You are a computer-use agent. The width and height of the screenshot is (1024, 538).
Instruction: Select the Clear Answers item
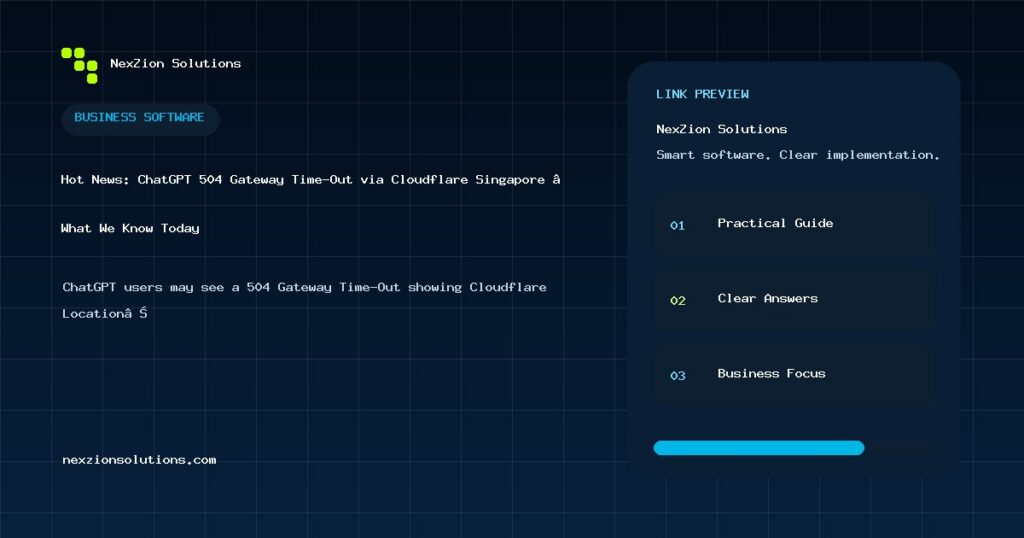(x=794, y=298)
